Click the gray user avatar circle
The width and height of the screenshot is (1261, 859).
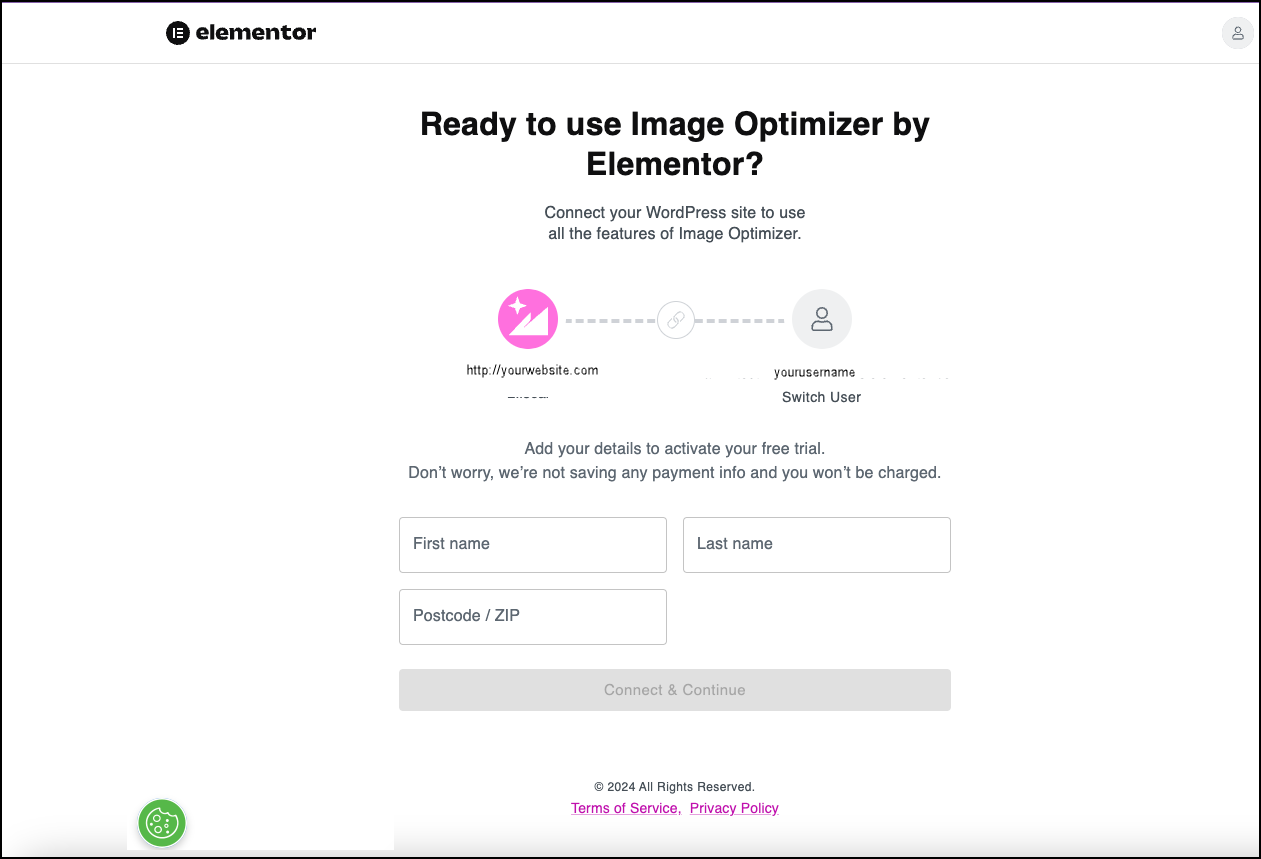pos(822,319)
